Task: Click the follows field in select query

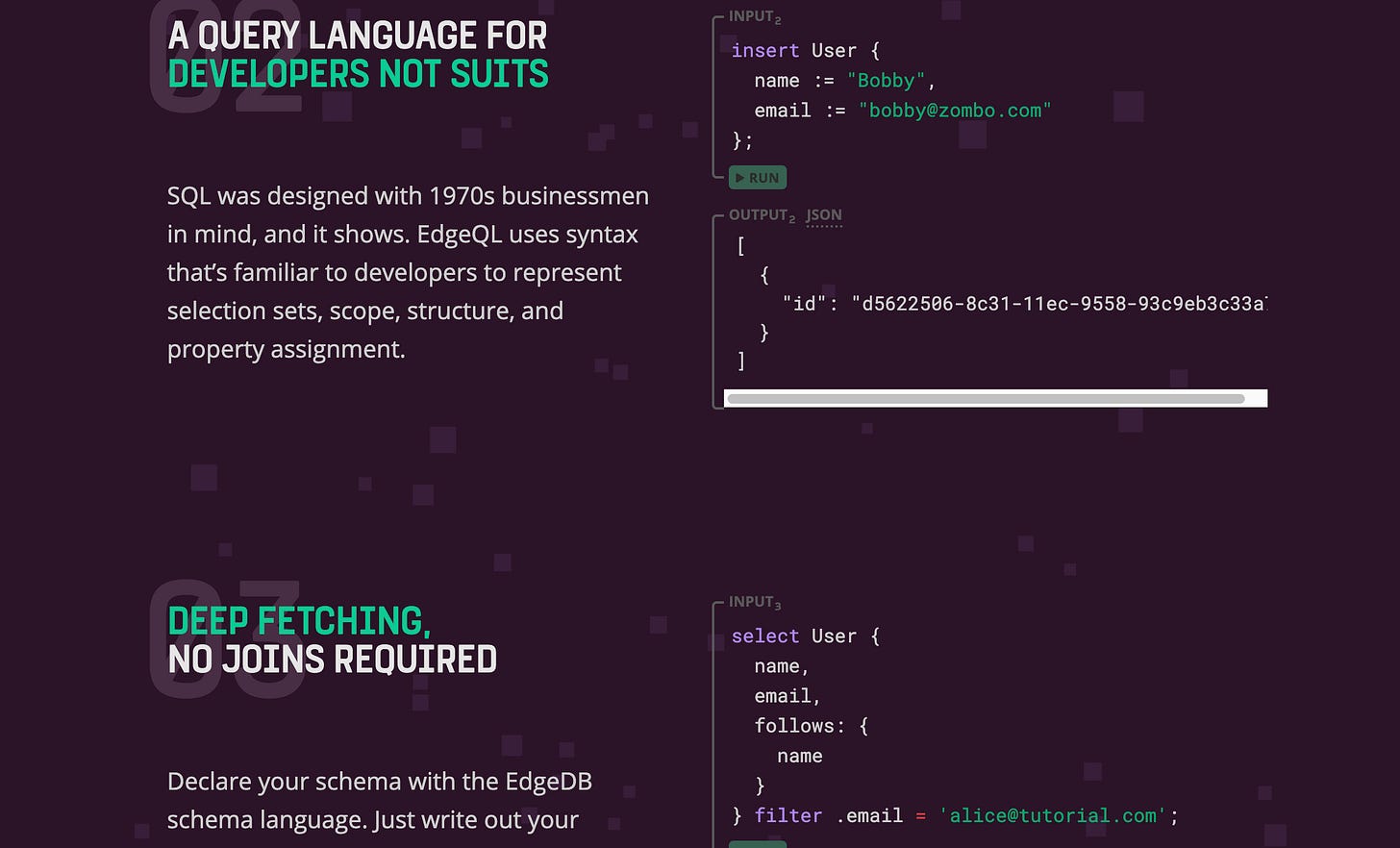Action: pos(793,726)
